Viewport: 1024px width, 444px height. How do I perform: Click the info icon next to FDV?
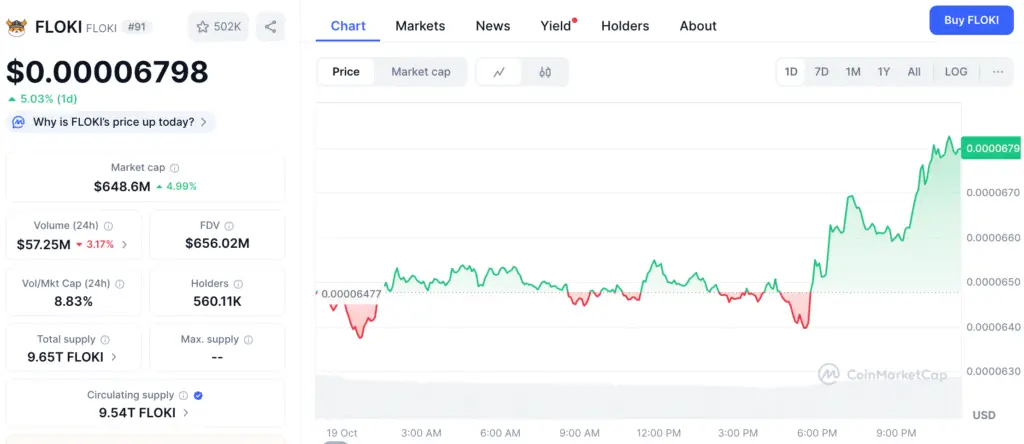click(238, 226)
